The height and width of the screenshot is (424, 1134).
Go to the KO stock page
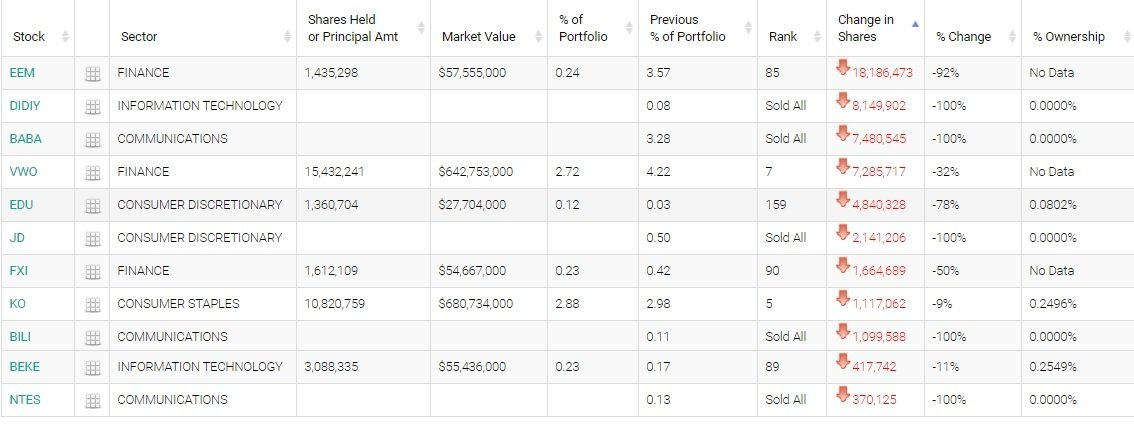[x=18, y=304]
